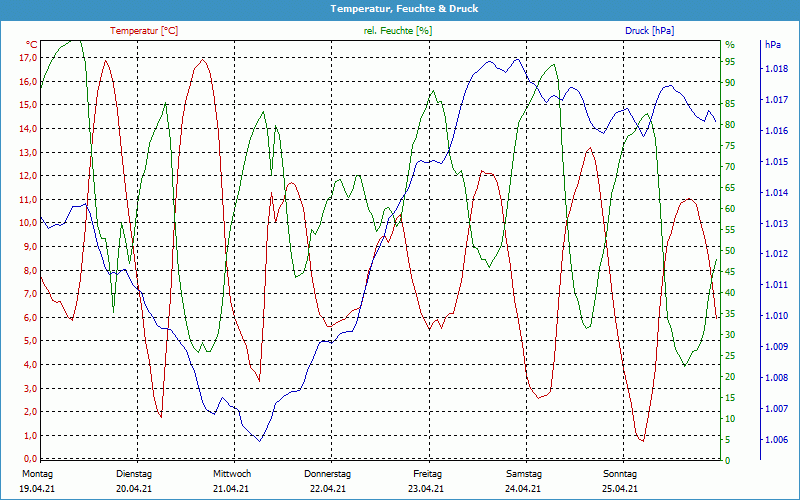Click the 'Donnerstag' day label

tap(328, 474)
